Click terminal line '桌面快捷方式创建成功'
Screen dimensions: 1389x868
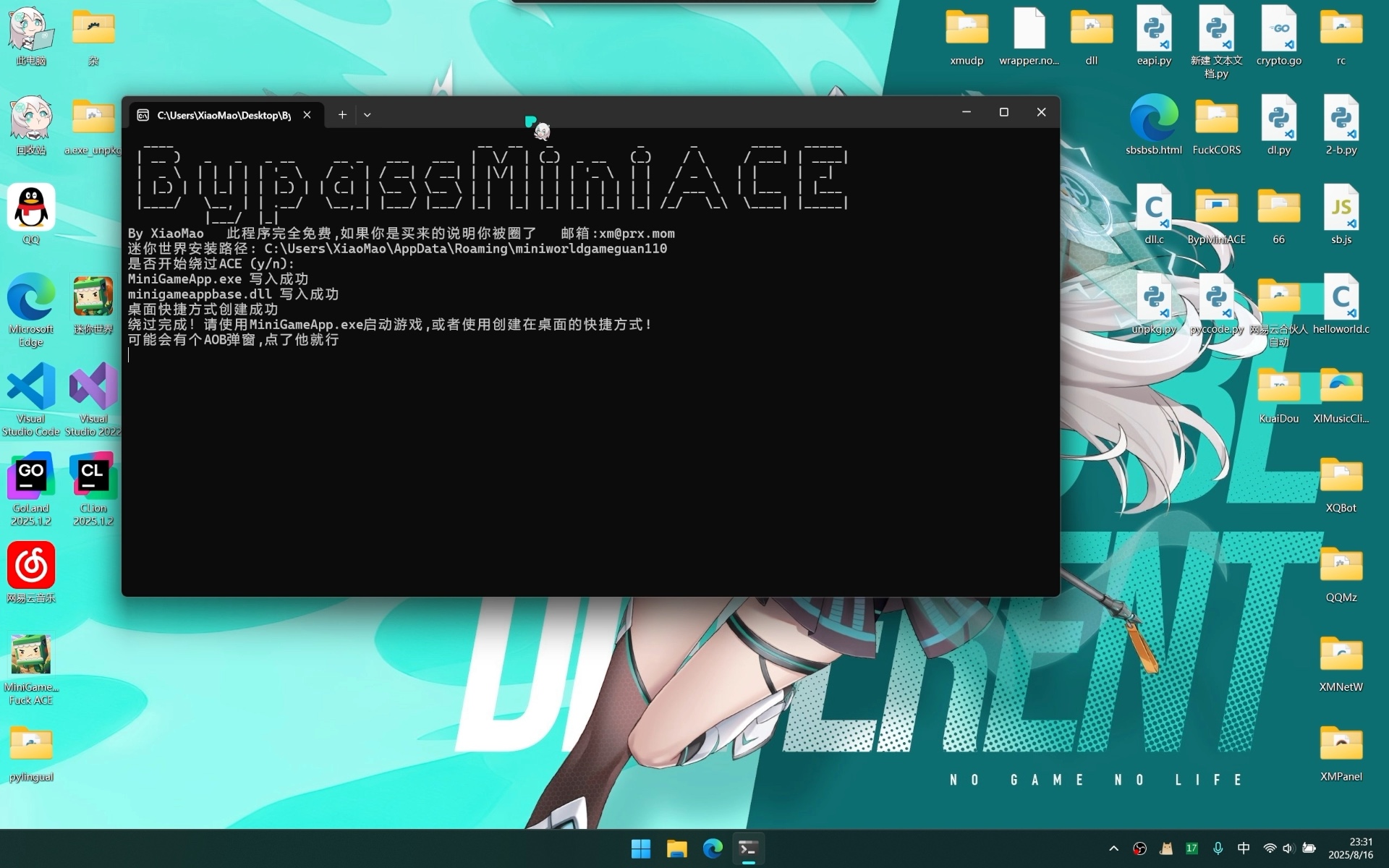[203, 310]
